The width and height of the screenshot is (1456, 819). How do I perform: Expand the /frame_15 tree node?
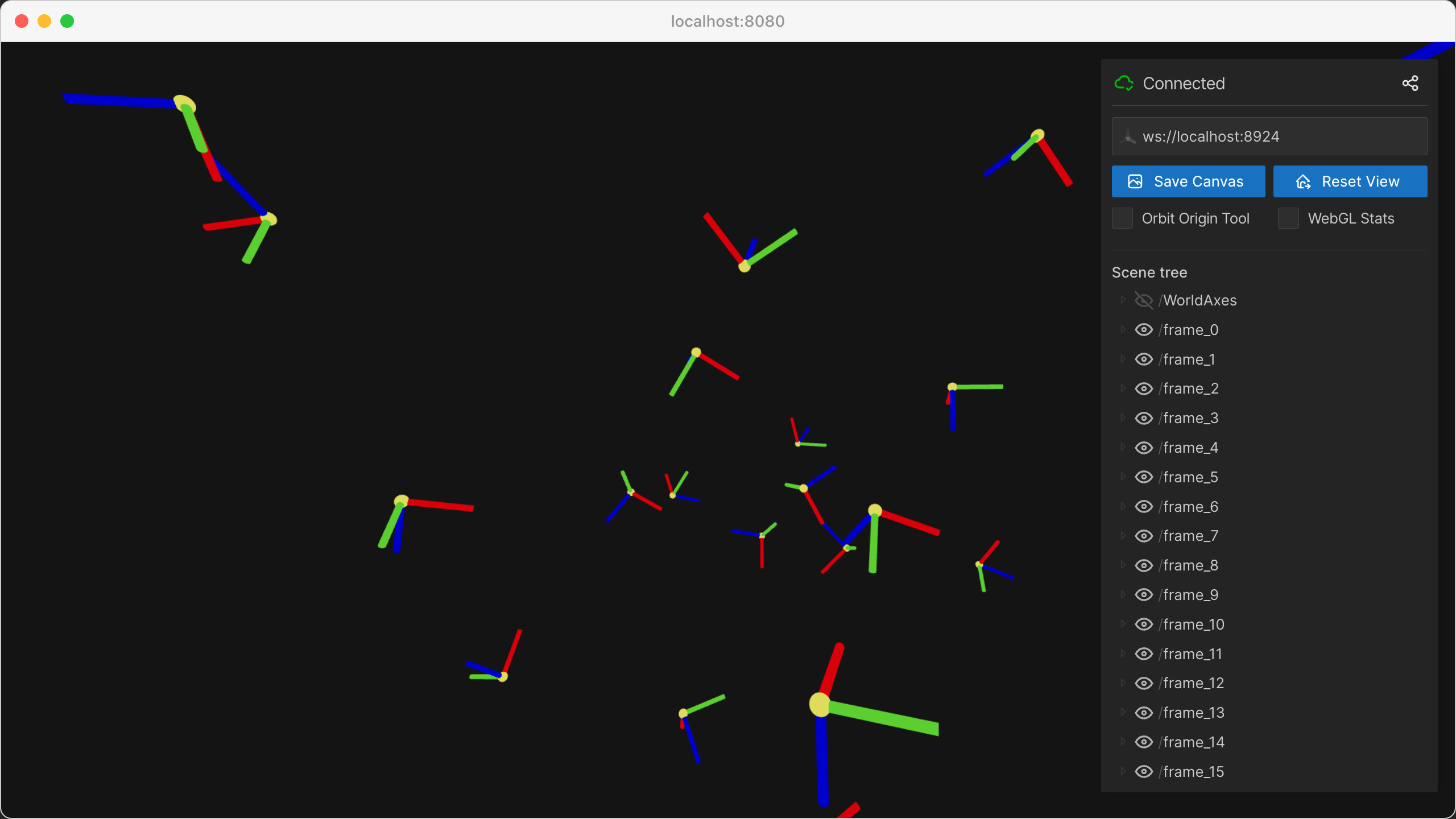coord(1123,771)
